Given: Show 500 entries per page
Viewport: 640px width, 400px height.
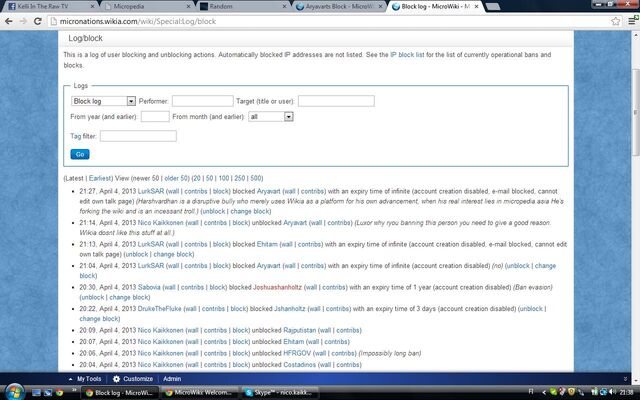Looking at the screenshot, I should pyautogui.click(x=256, y=178).
